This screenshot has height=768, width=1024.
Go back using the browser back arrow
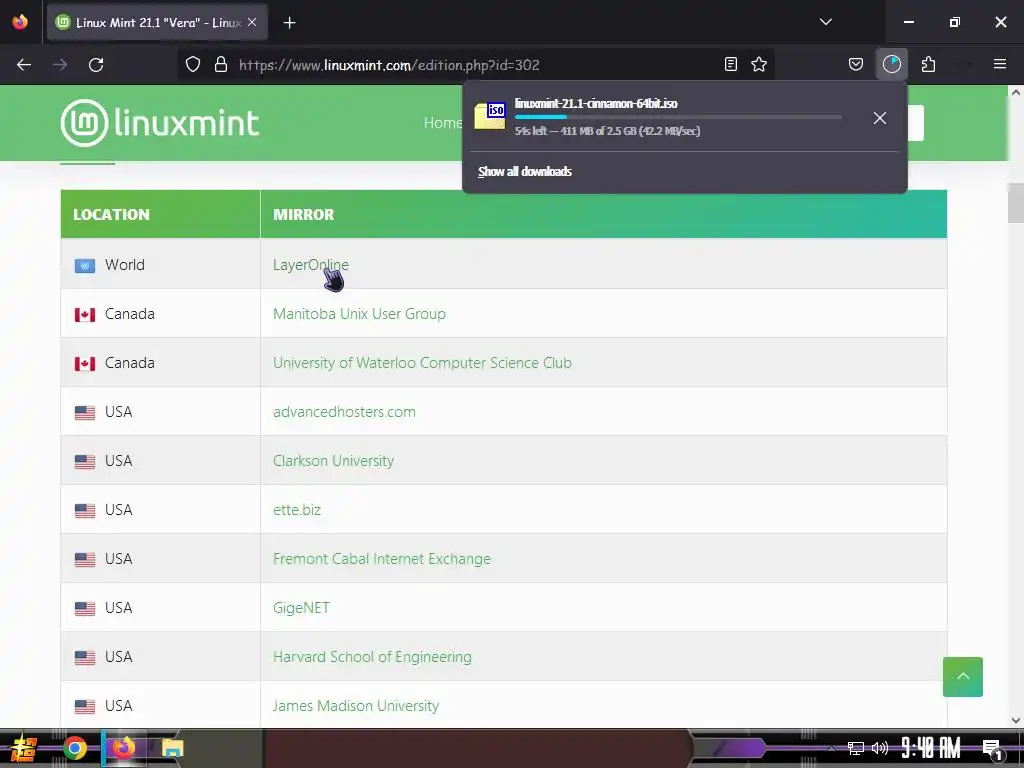pyautogui.click(x=24, y=65)
